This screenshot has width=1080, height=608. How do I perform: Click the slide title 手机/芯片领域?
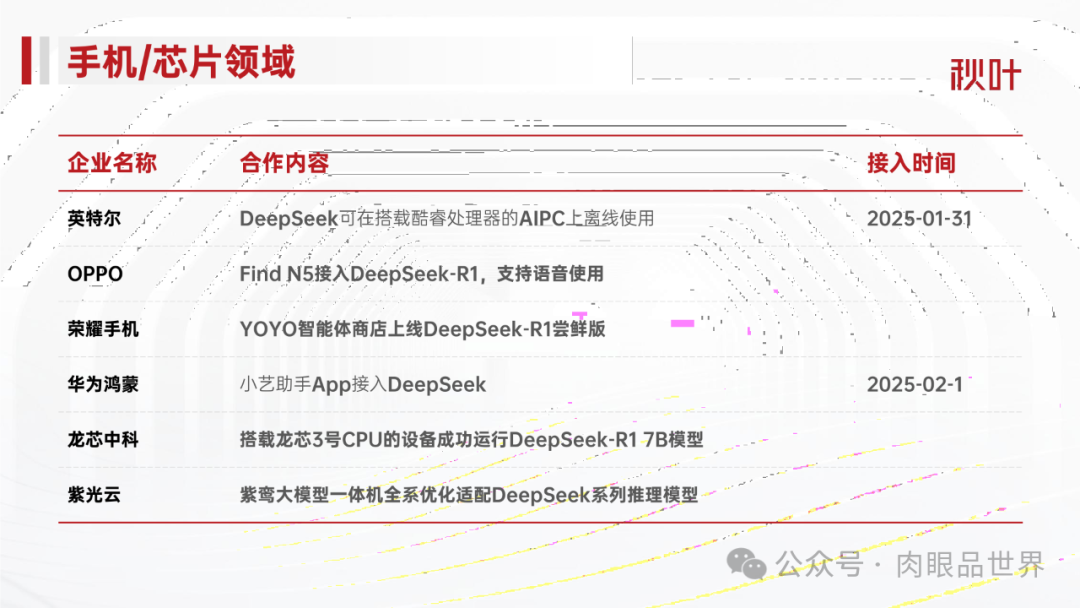pos(181,62)
